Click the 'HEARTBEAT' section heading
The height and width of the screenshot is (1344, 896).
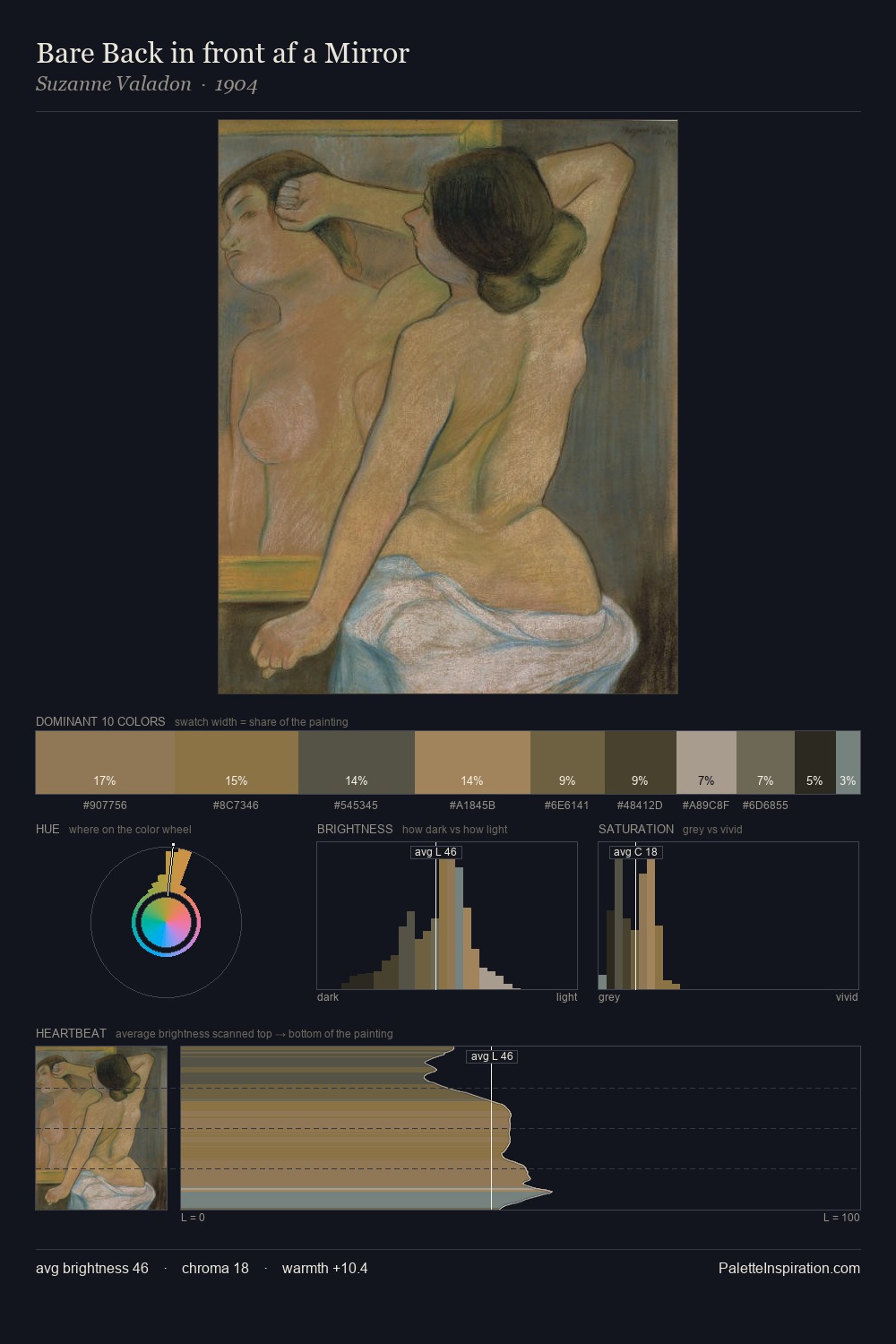(71, 1033)
